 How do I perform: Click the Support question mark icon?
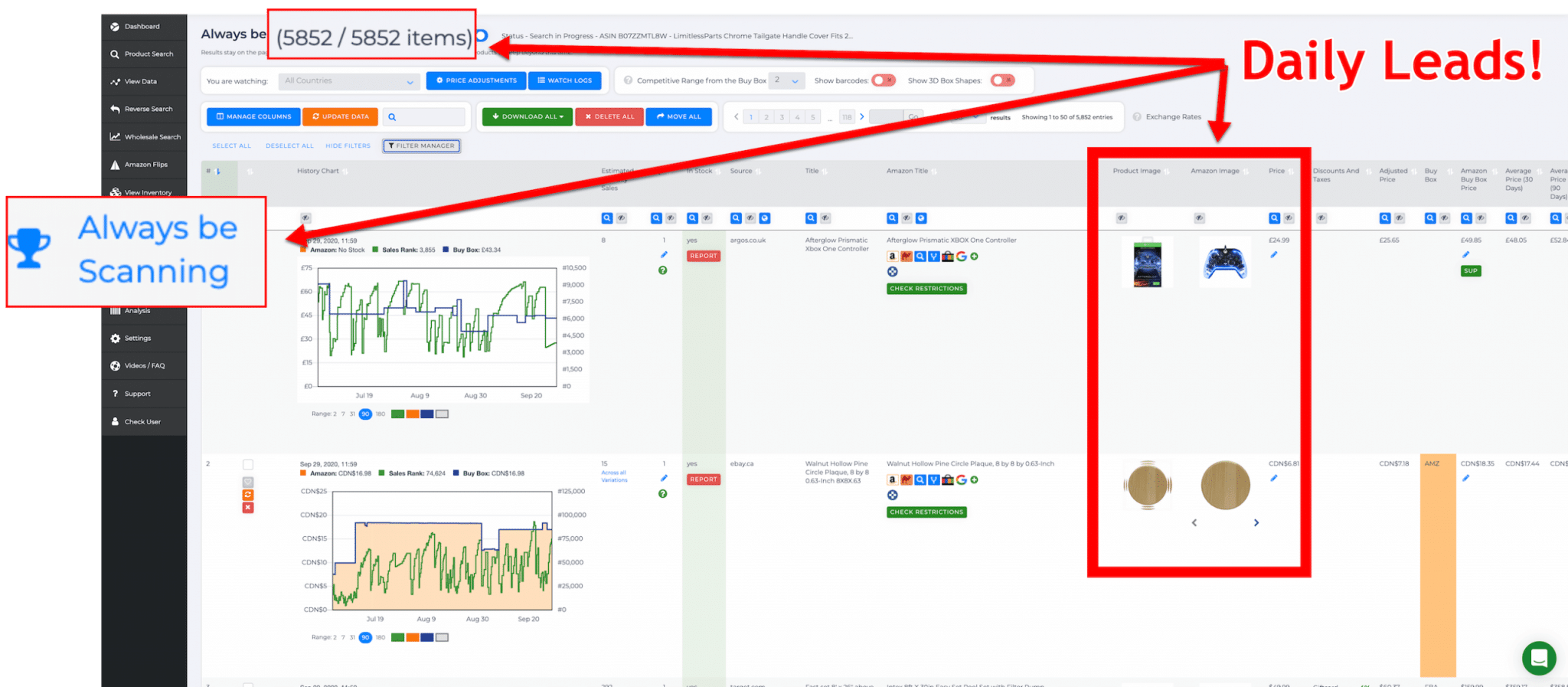(116, 394)
